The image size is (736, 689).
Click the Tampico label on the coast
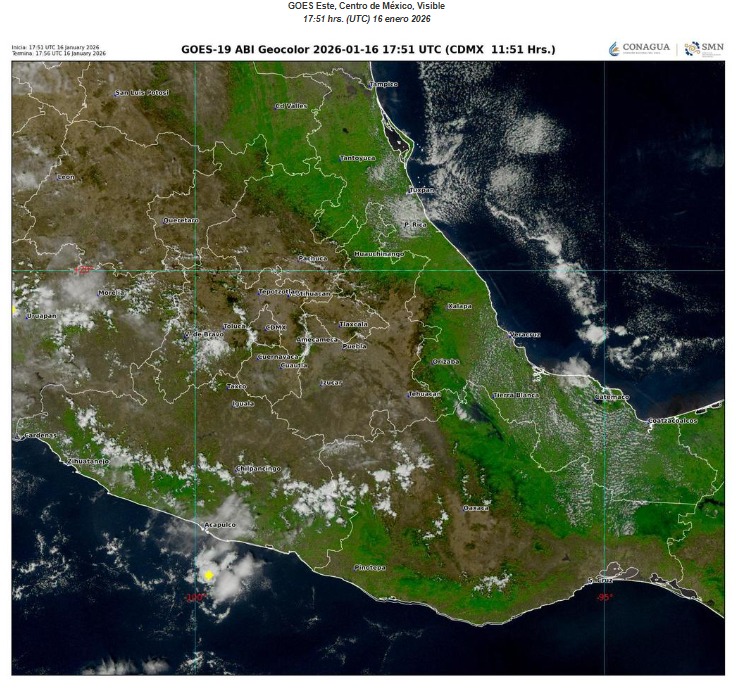coord(384,85)
